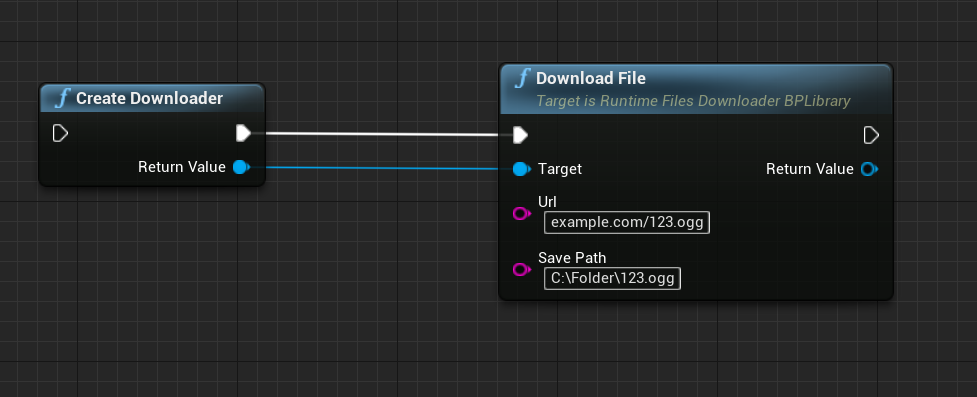Click the Save Path pin label
Viewport: 977px width, 397px height.
coord(572,258)
